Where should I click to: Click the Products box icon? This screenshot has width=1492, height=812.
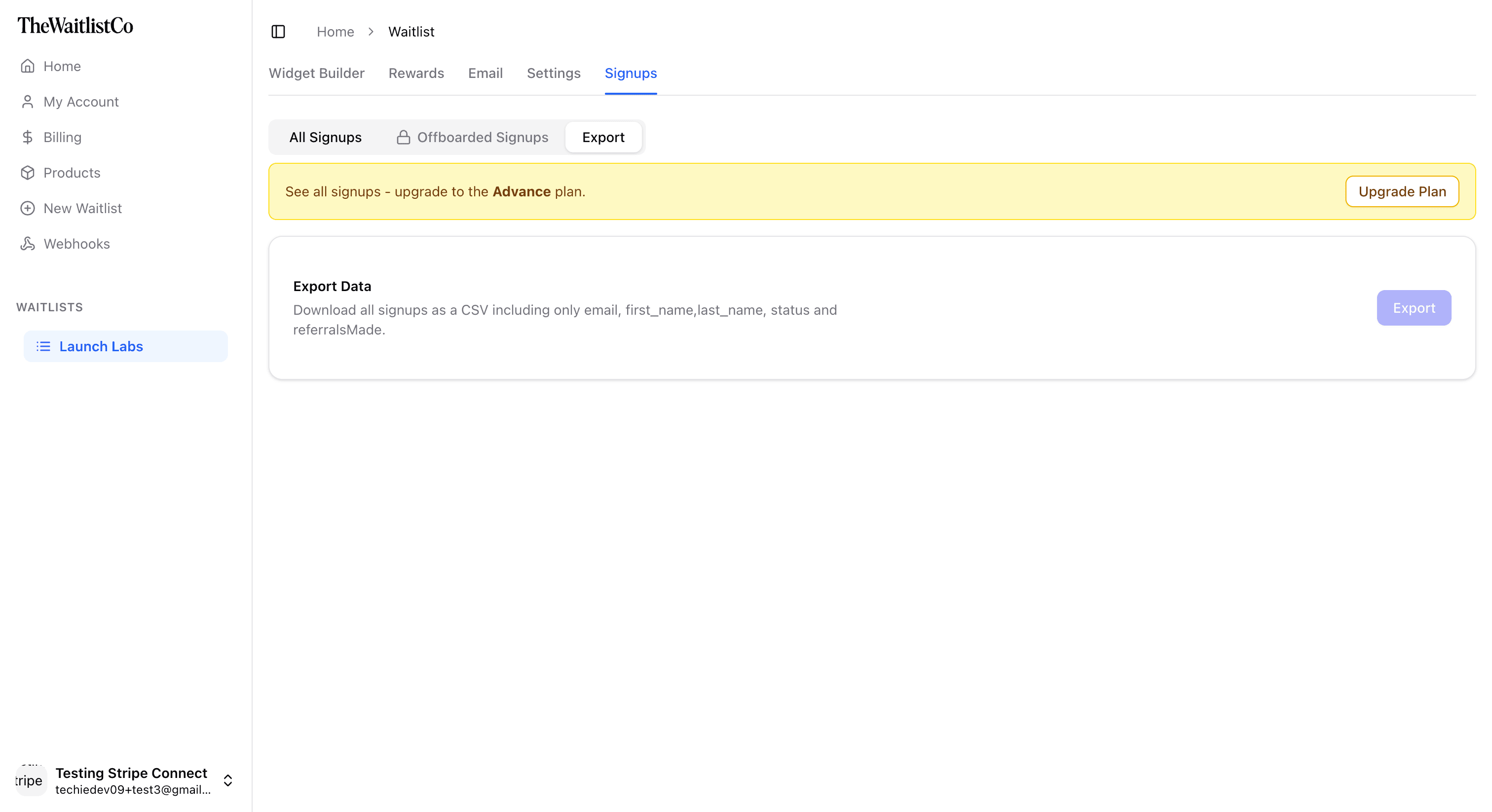pos(27,173)
